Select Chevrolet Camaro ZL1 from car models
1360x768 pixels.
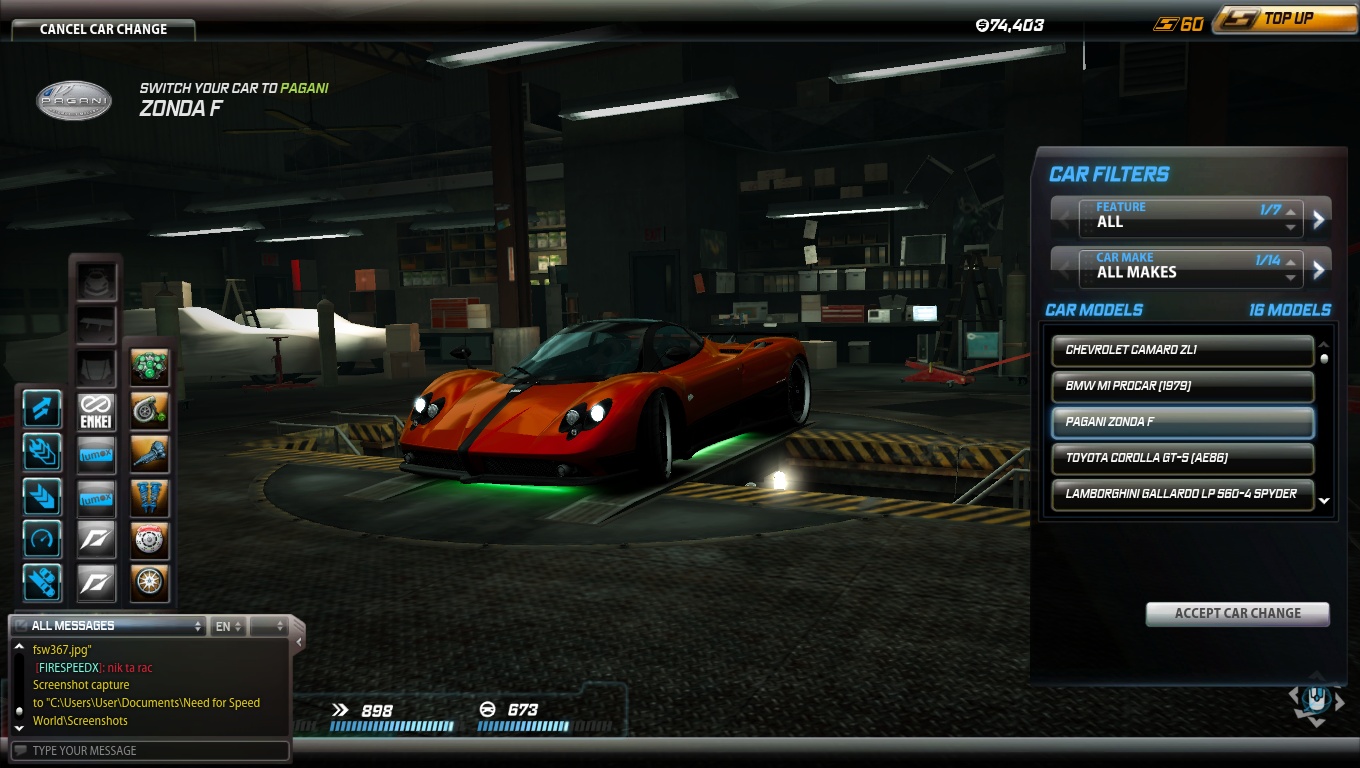1182,350
